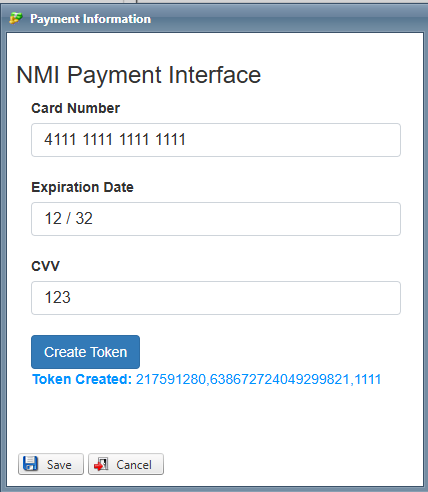This screenshot has width=428, height=492.
Task: Click the red arrow door icon on Cancel
Action: (101, 464)
